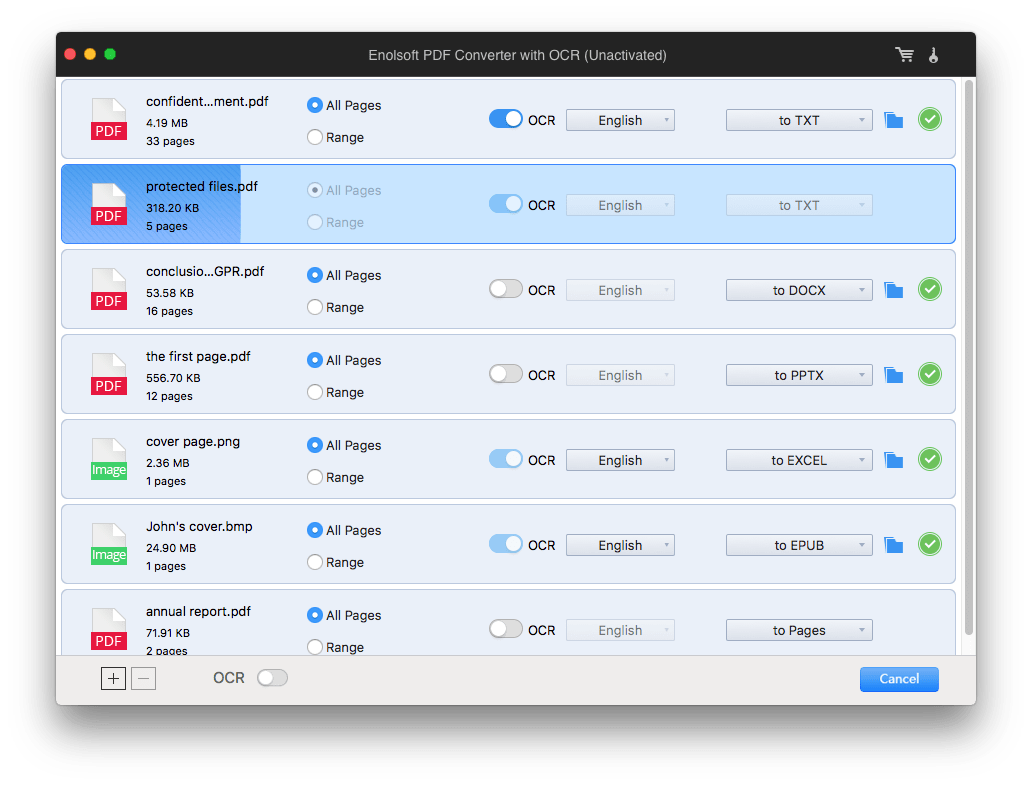Click PDF file icon of conclusio...GPR.pdf
Screen dimensions: 1032x785
[x=109, y=289]
